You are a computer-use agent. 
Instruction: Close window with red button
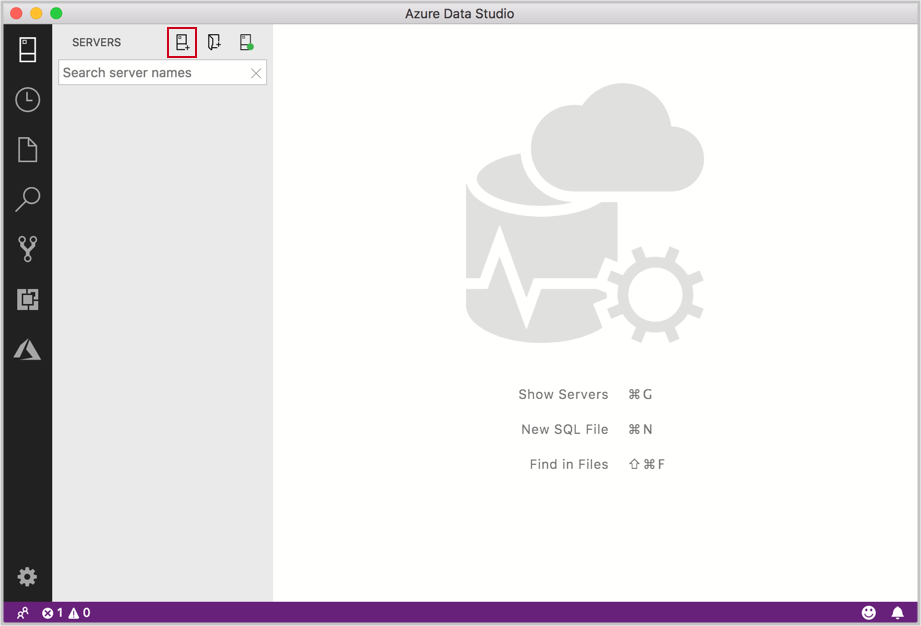[16, 13]
